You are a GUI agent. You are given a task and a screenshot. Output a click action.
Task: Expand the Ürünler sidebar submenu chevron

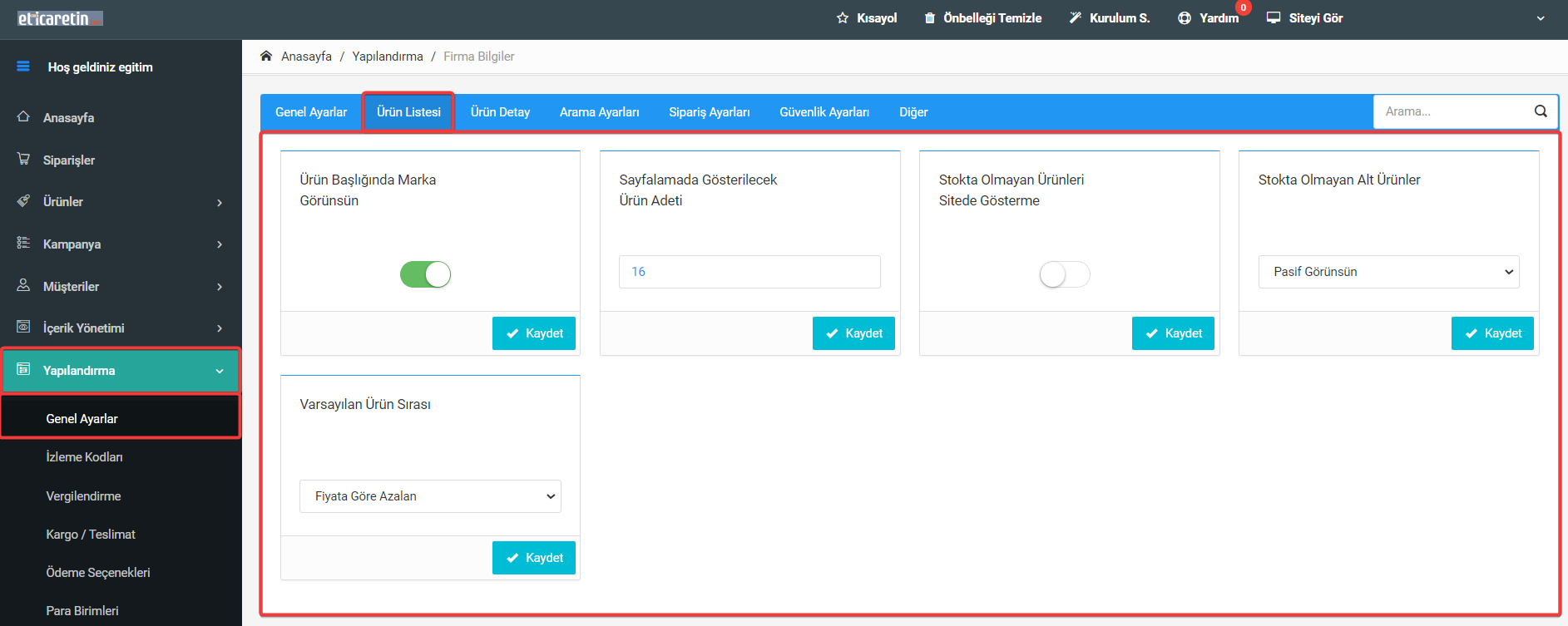pyautogui.click(x=220, y=203)
